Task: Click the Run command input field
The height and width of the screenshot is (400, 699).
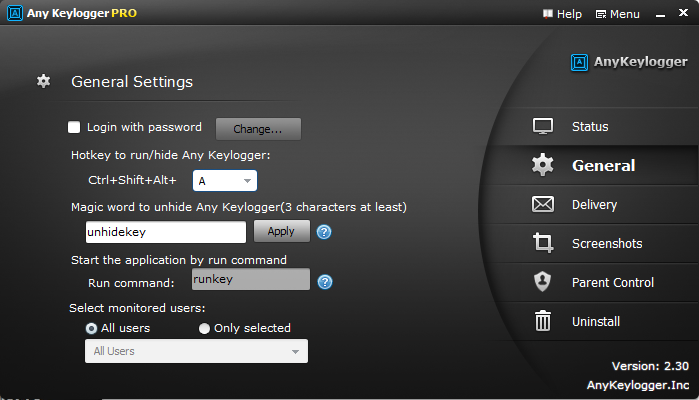Action: [x=248, y=280]
